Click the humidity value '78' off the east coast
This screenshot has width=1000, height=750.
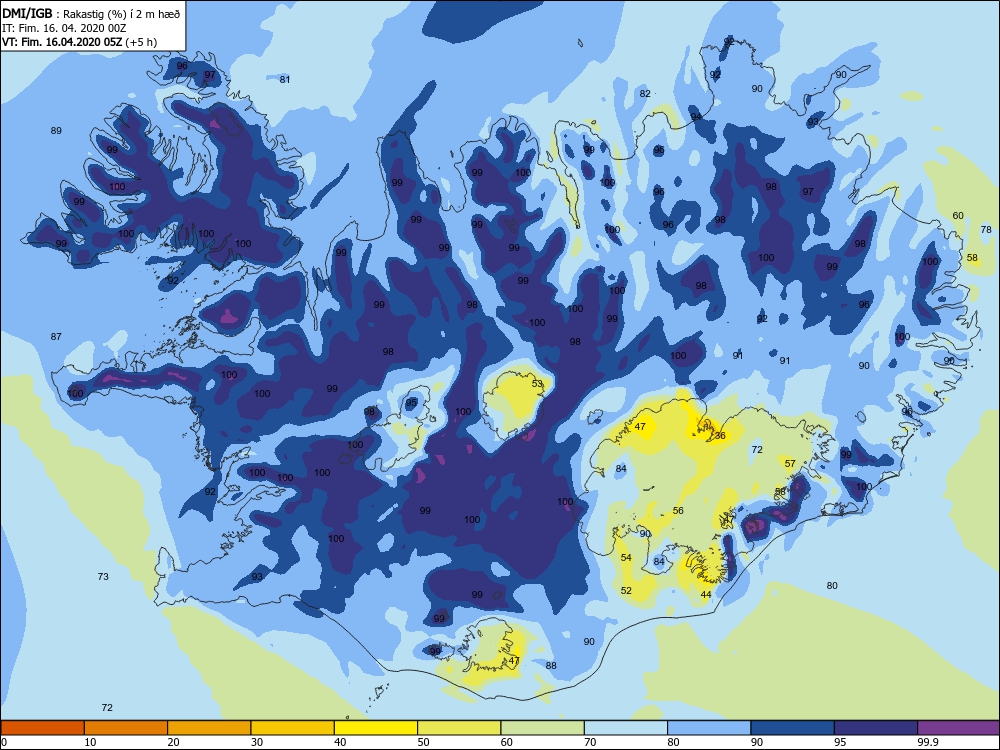click(x=986, y=230)
